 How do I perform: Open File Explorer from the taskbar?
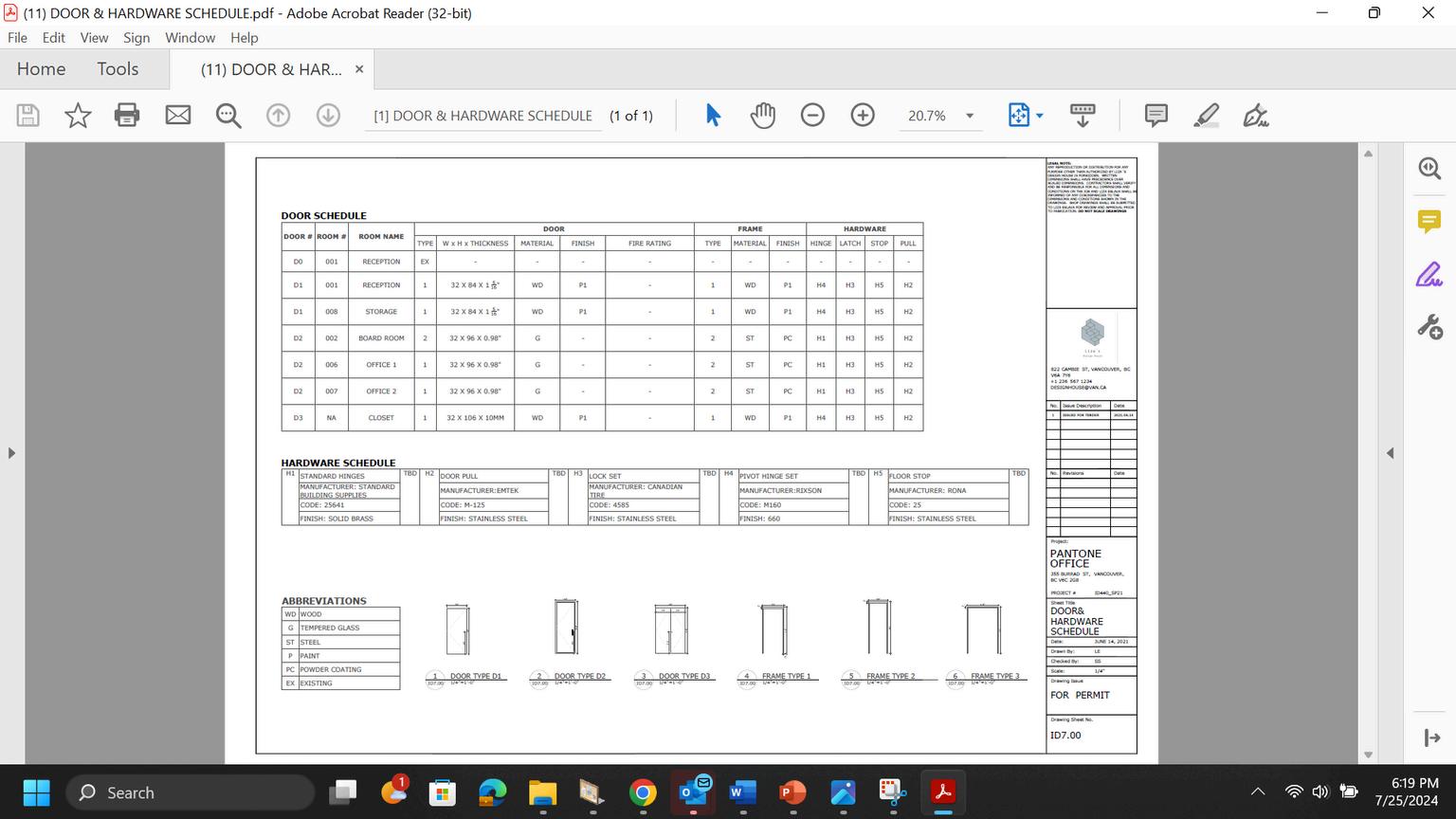tap(542, 792)
